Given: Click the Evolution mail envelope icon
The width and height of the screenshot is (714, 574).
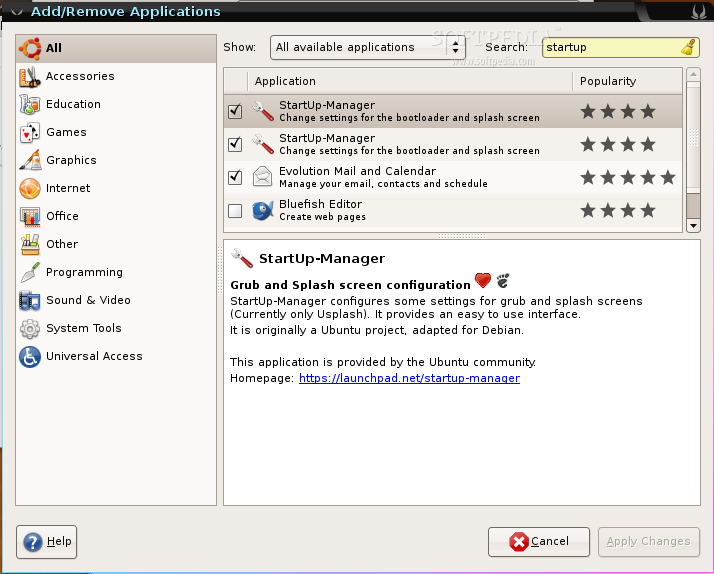Looking at the screenshot, I should pos(263,177).
